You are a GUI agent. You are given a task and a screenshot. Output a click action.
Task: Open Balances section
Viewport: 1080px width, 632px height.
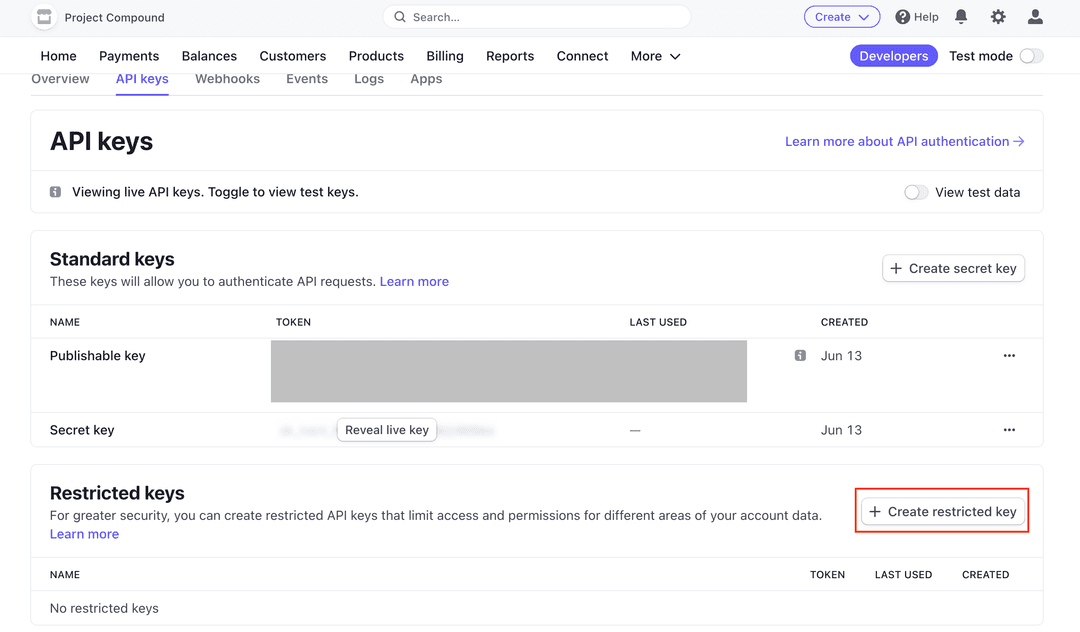209,56
